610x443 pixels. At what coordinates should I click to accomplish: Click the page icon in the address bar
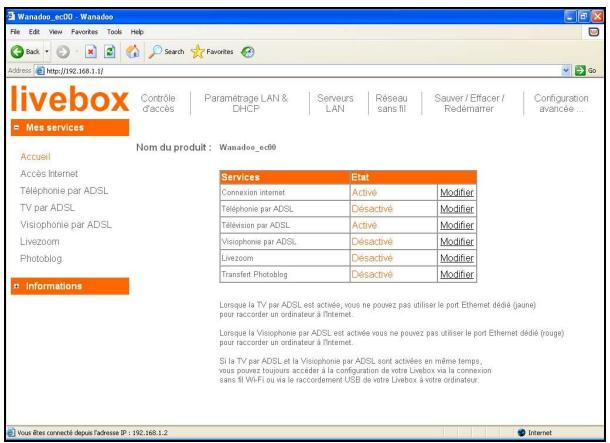pos(40,71)
